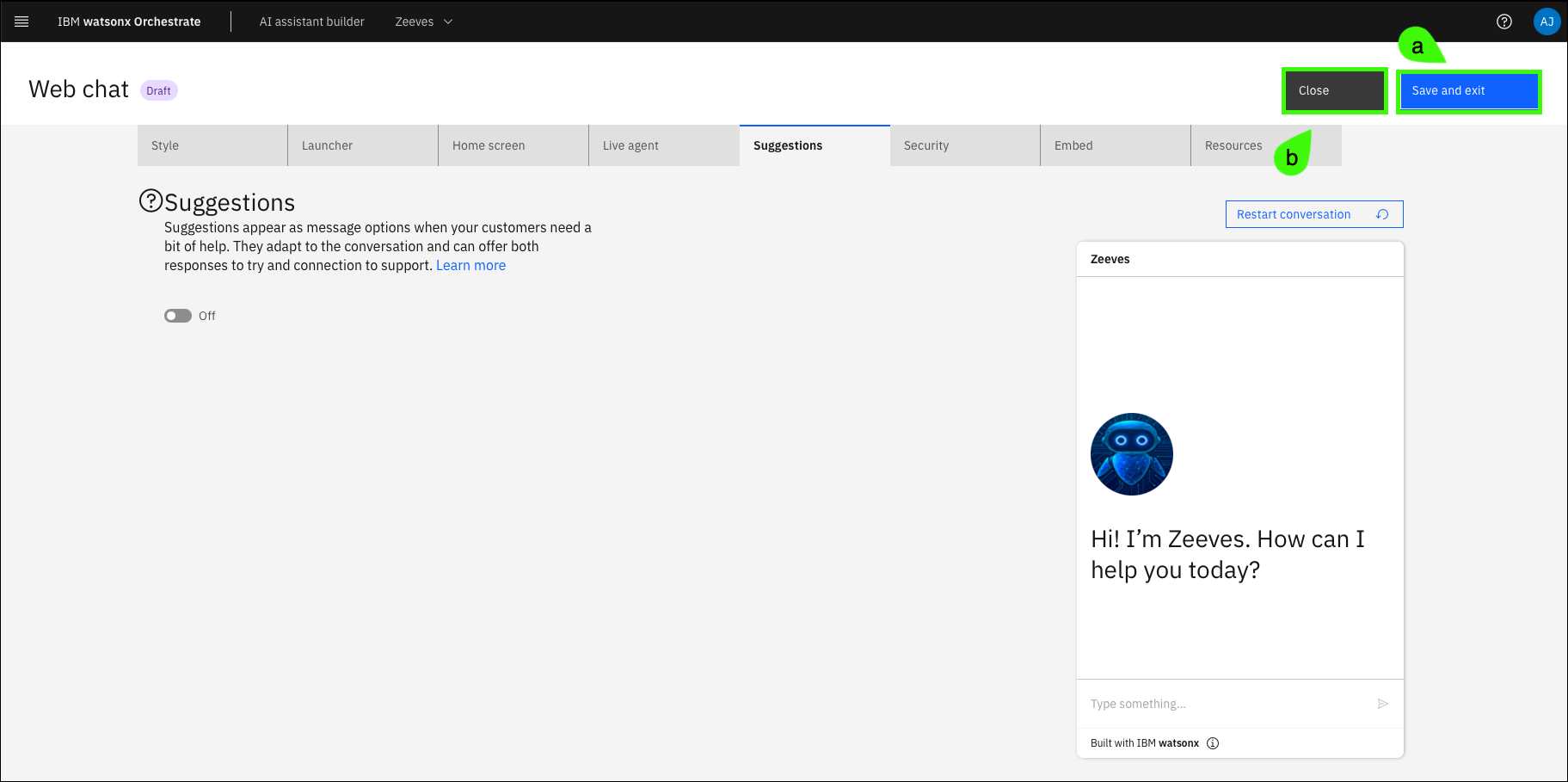The height and width of the screenshot is (782, 1568).
Task: Open the AJ user profile avatar
Action: [x=1546, y=22]
